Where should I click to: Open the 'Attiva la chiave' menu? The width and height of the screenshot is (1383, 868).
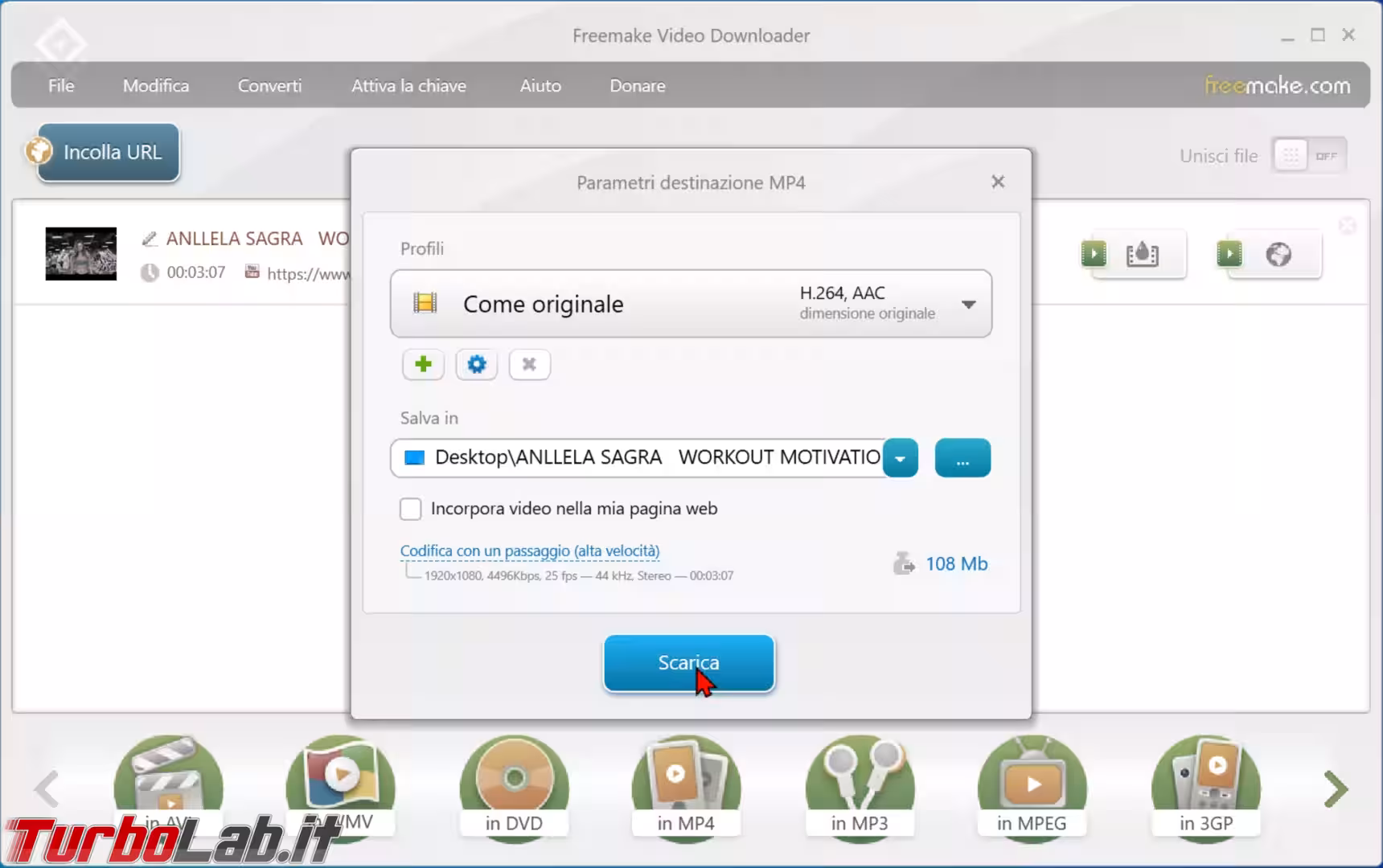tap(408, 85)
